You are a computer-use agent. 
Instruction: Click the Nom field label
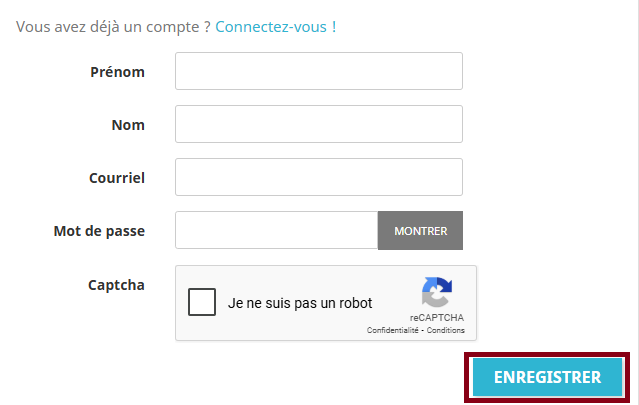[128, 125]
